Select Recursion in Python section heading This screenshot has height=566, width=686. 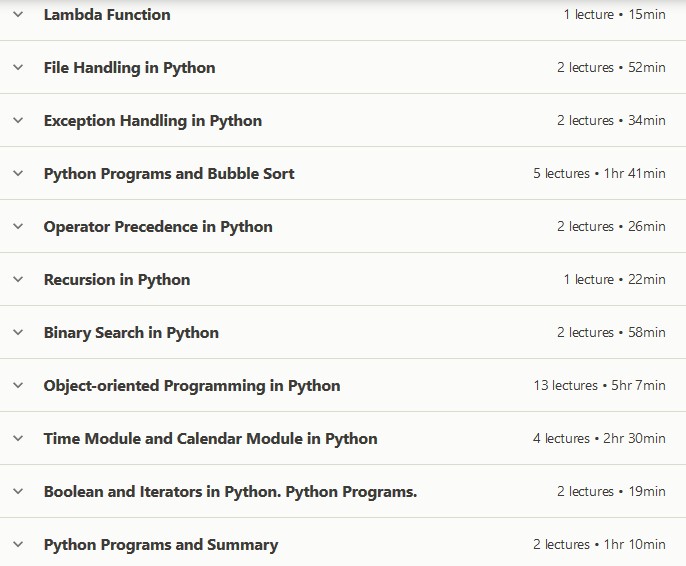tap(116, 280)
